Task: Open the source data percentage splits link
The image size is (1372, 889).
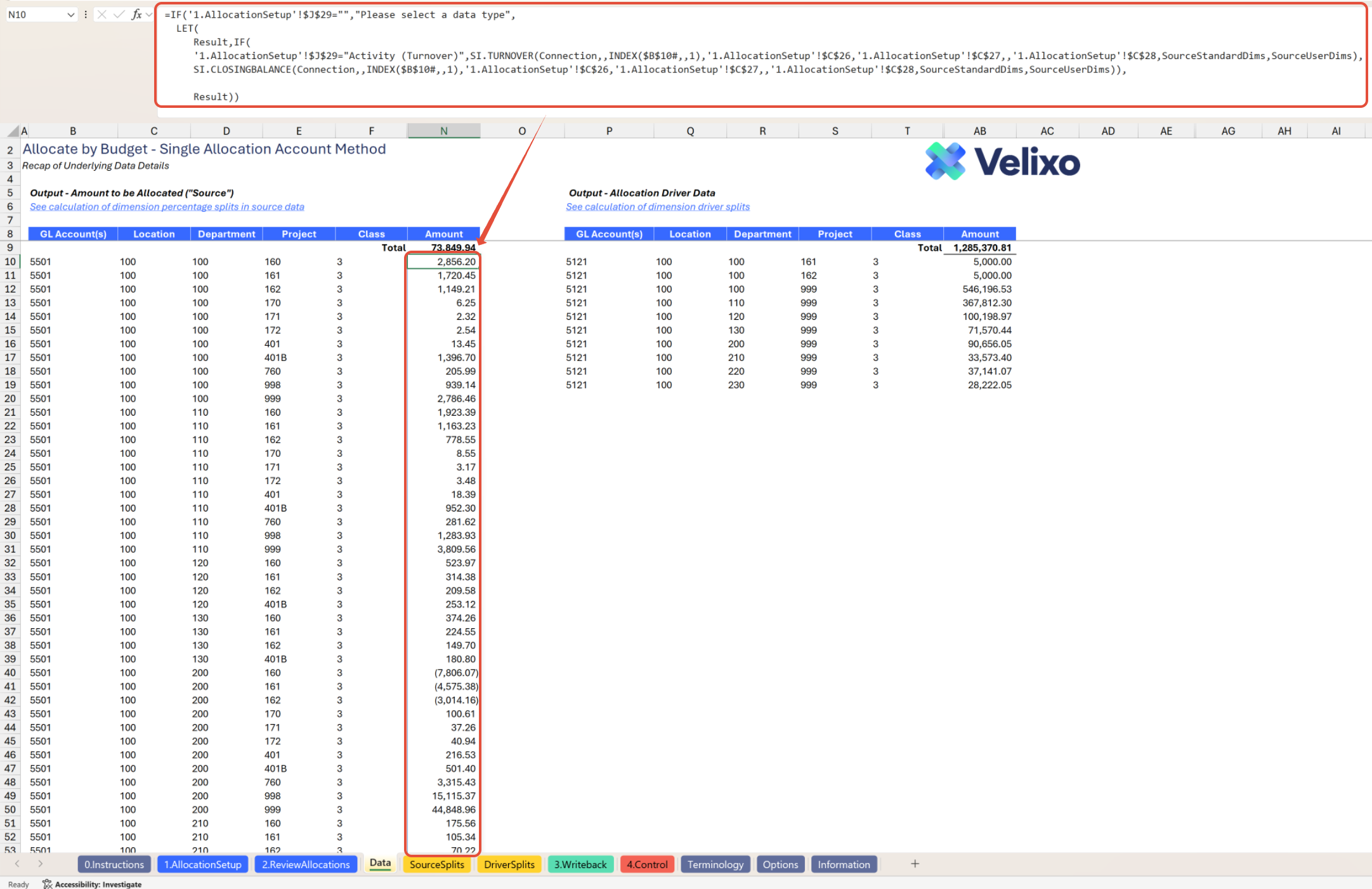Action: tap(167, 207)
